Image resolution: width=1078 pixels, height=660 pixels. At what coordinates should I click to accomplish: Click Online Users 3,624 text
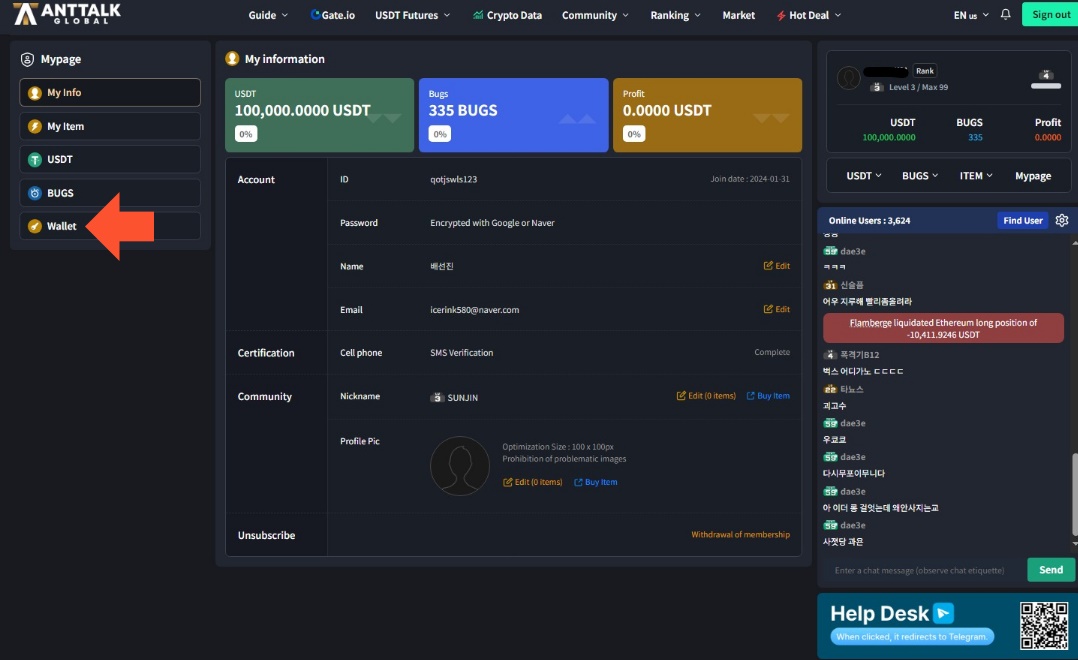click(x=869, y=221)
